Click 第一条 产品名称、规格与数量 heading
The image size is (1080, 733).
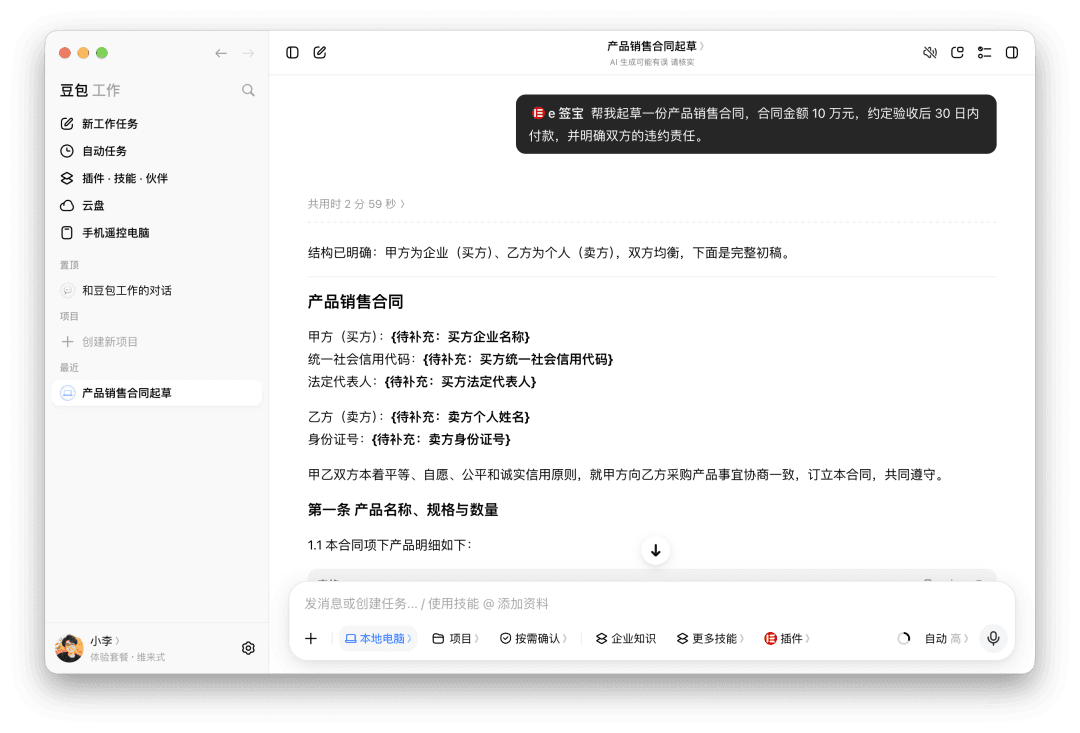pyautogui.click(x=403, y=510)
